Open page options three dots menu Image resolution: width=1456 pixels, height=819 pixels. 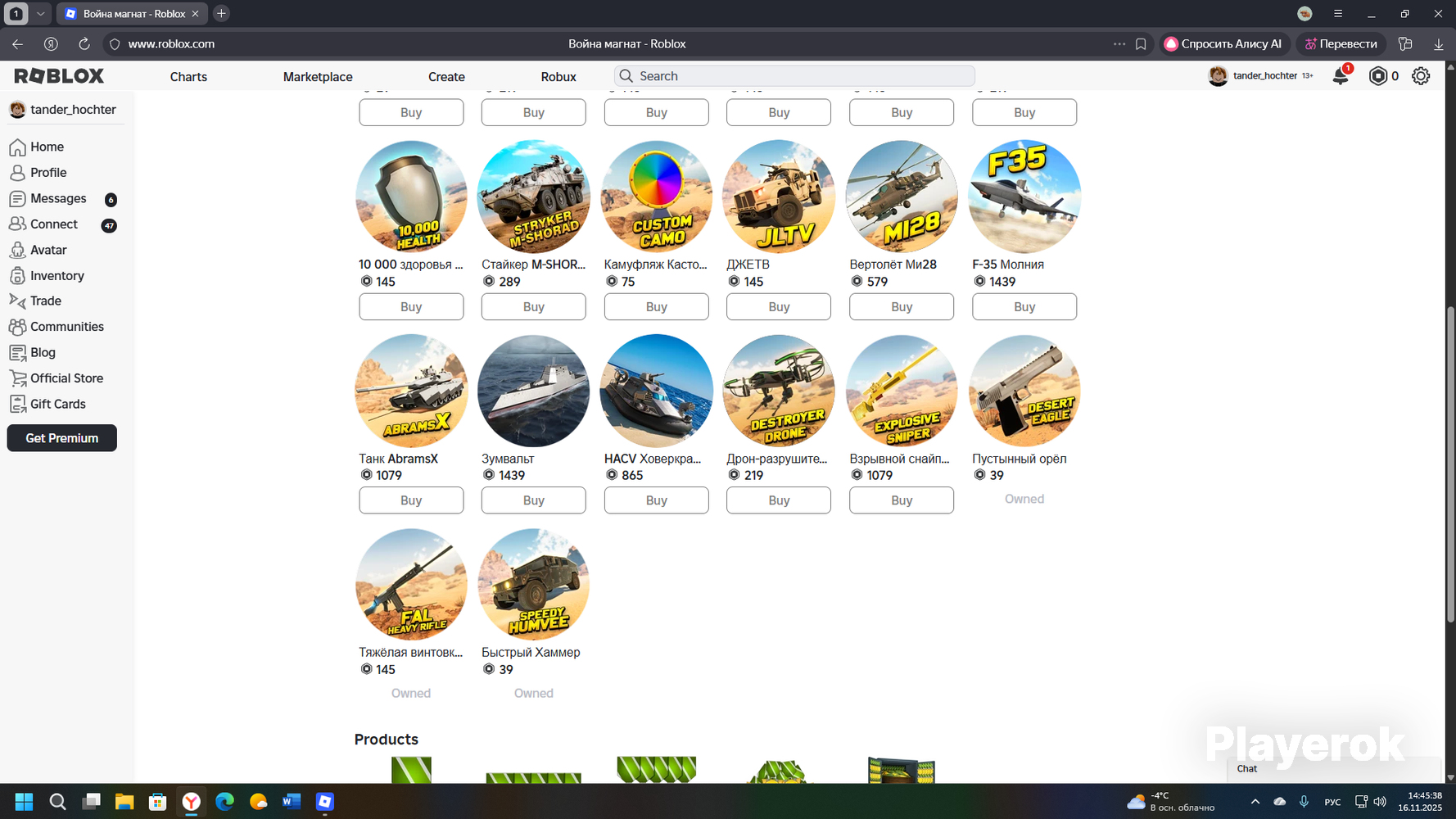(1119, 44)
